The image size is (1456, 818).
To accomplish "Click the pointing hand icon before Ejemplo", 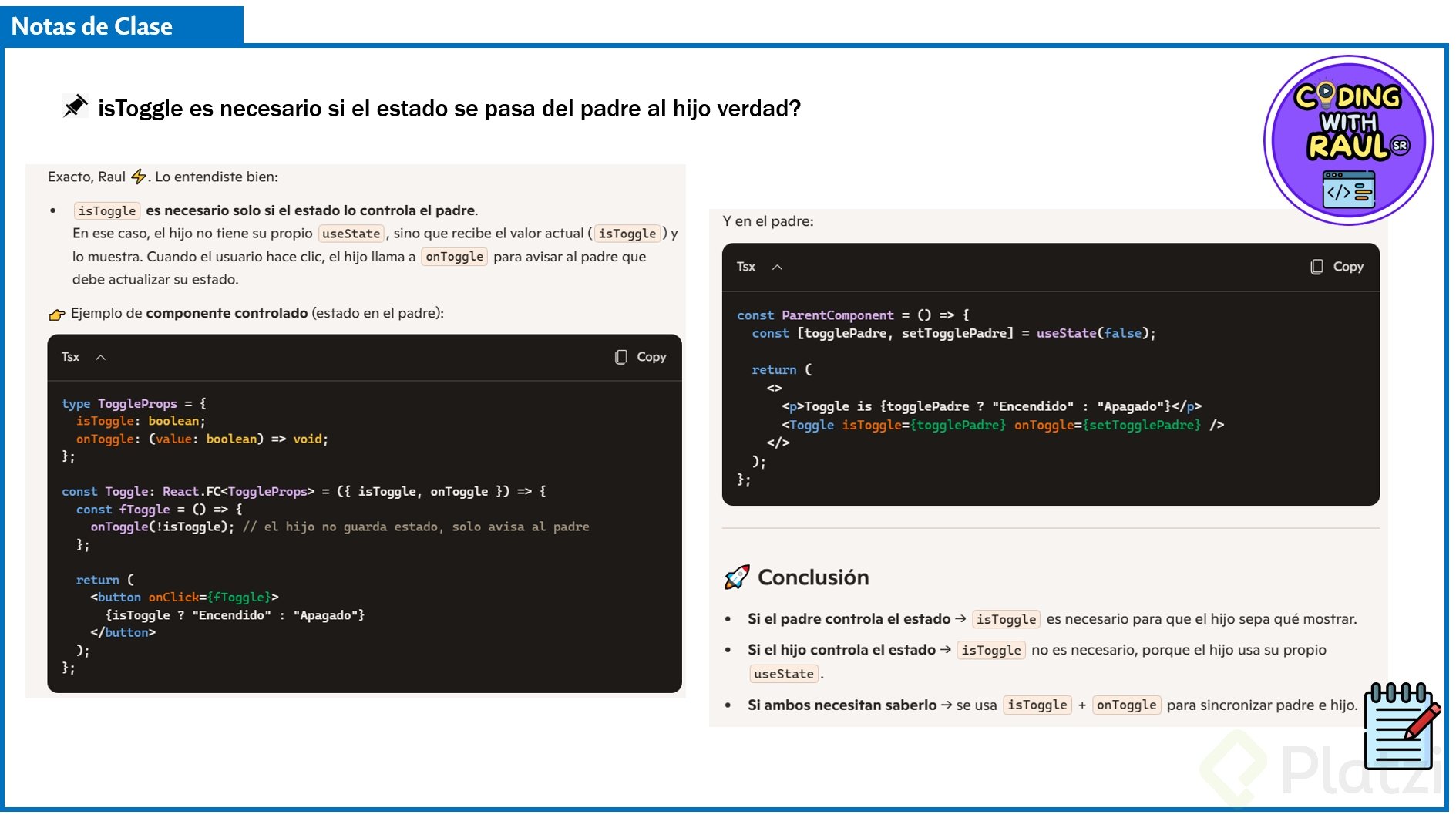I will pyautogui.click(x=56, y=314).
